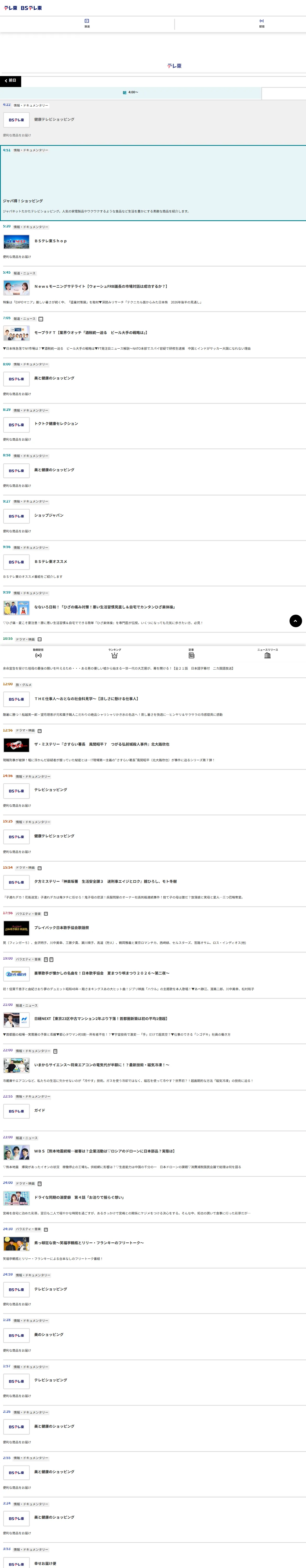Open モープラFT program thumbnail
Image resolution: width=306 pixels, height=1568 pixels.
click(16, 333)
